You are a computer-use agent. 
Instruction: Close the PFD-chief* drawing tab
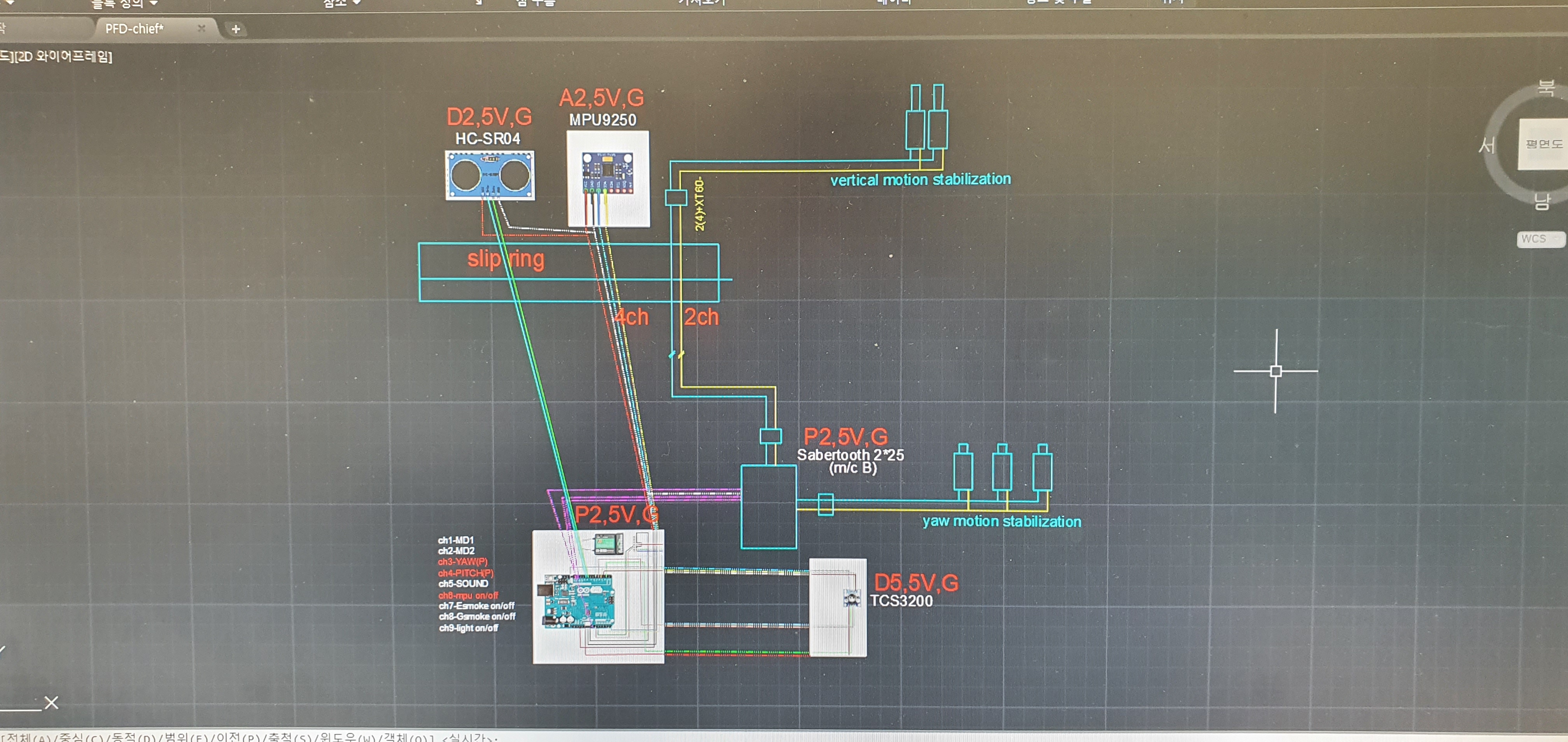[201, 28]
